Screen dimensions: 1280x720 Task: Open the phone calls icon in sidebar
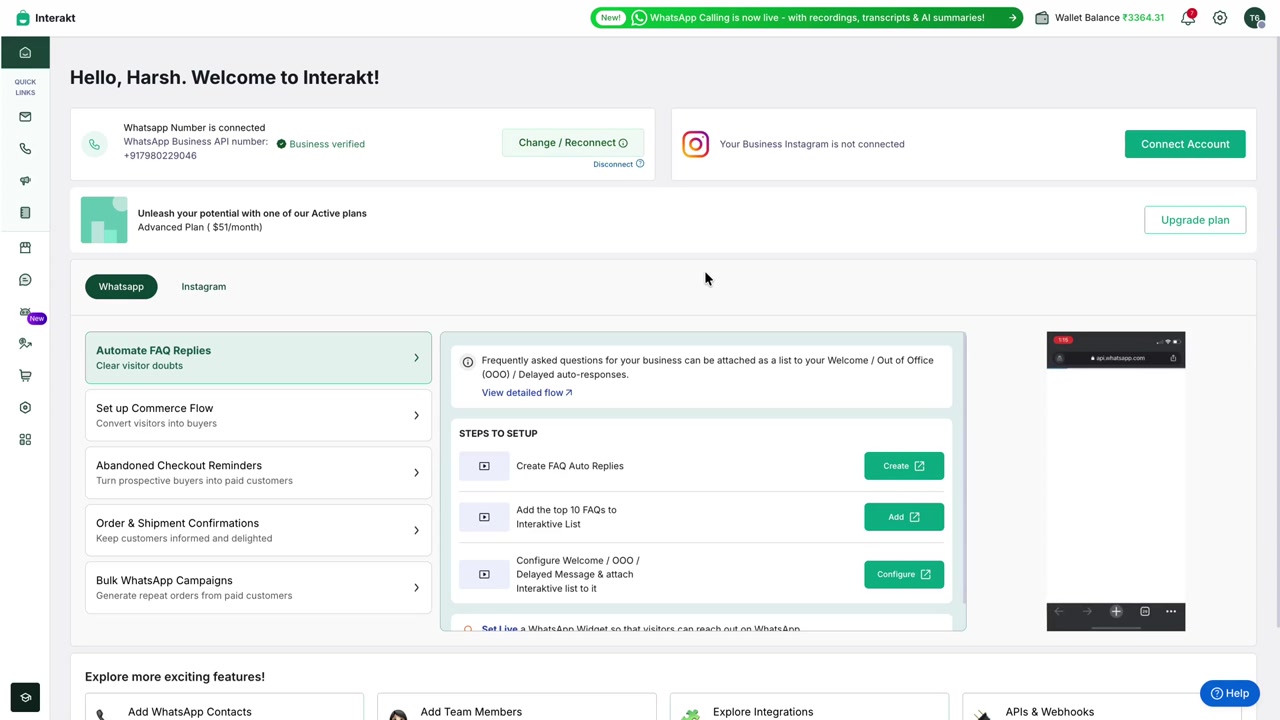[25, 149]
